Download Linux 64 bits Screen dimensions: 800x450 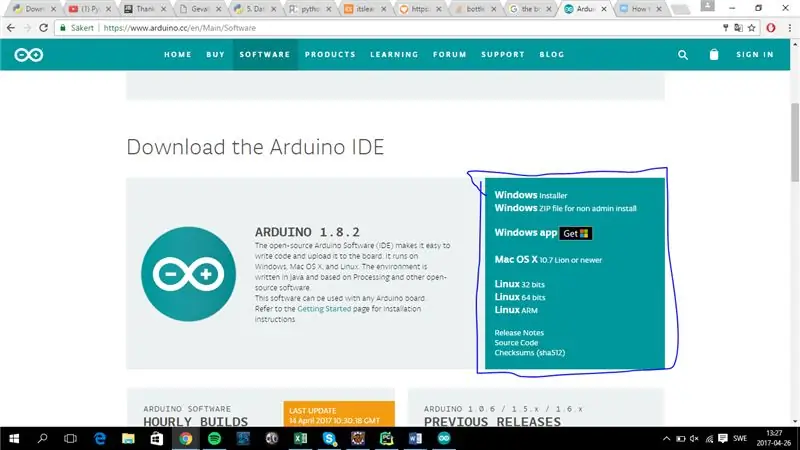coord(519,297)
